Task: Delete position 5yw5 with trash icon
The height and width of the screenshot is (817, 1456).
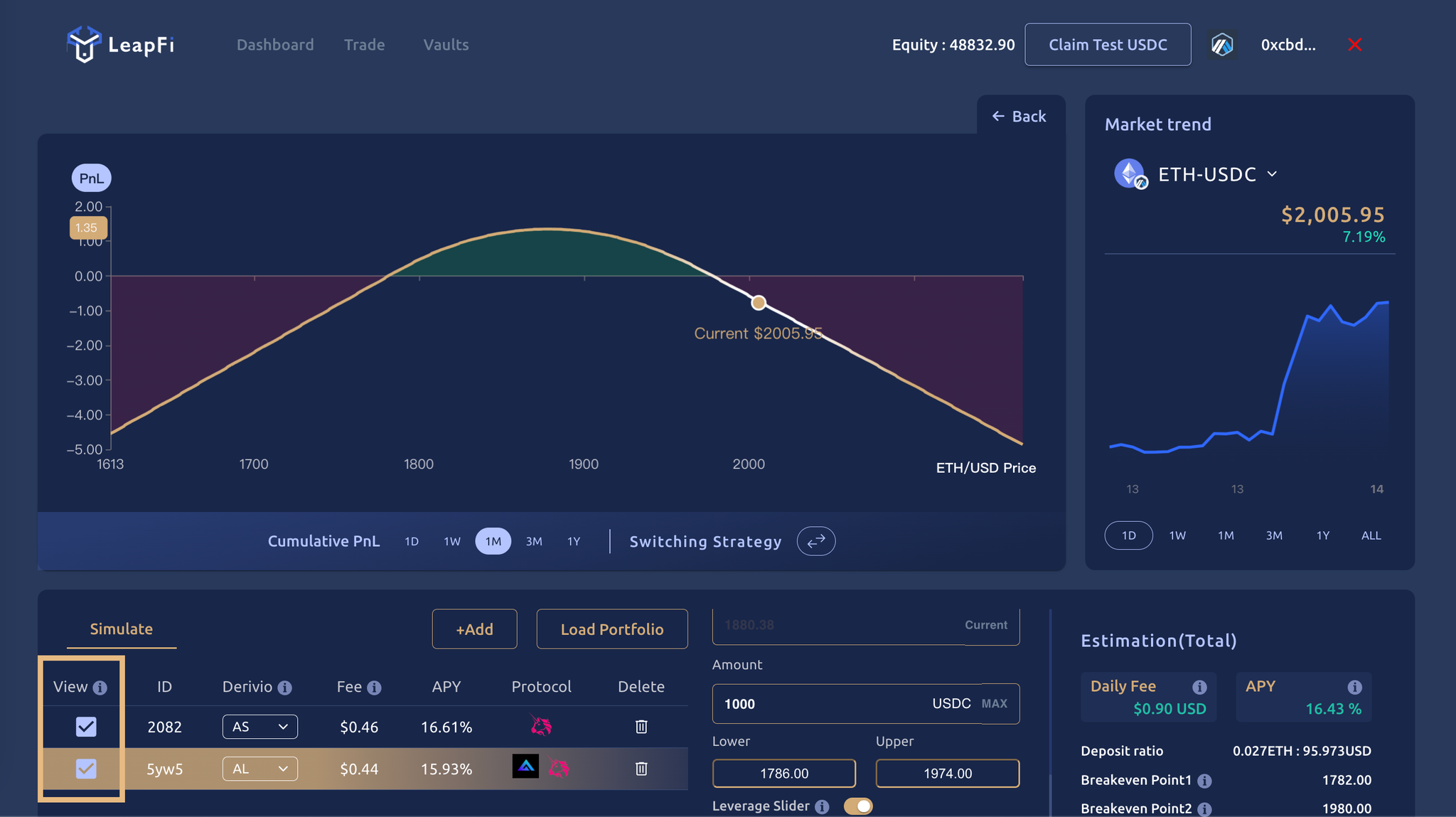Action: pyautogui.click(x=641, y=769)
